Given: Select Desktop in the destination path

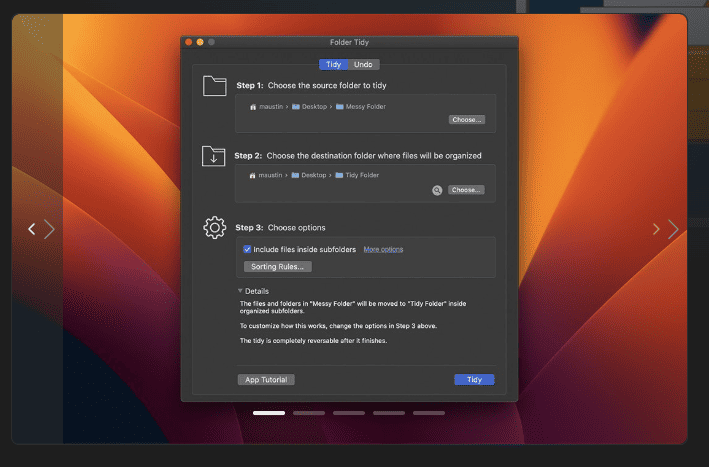Looking at the screenshot, I should coord(309,175).
